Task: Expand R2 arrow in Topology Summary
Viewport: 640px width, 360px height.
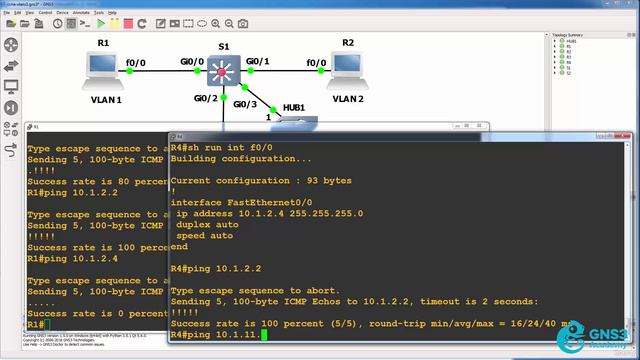Action: click(555, 52)
